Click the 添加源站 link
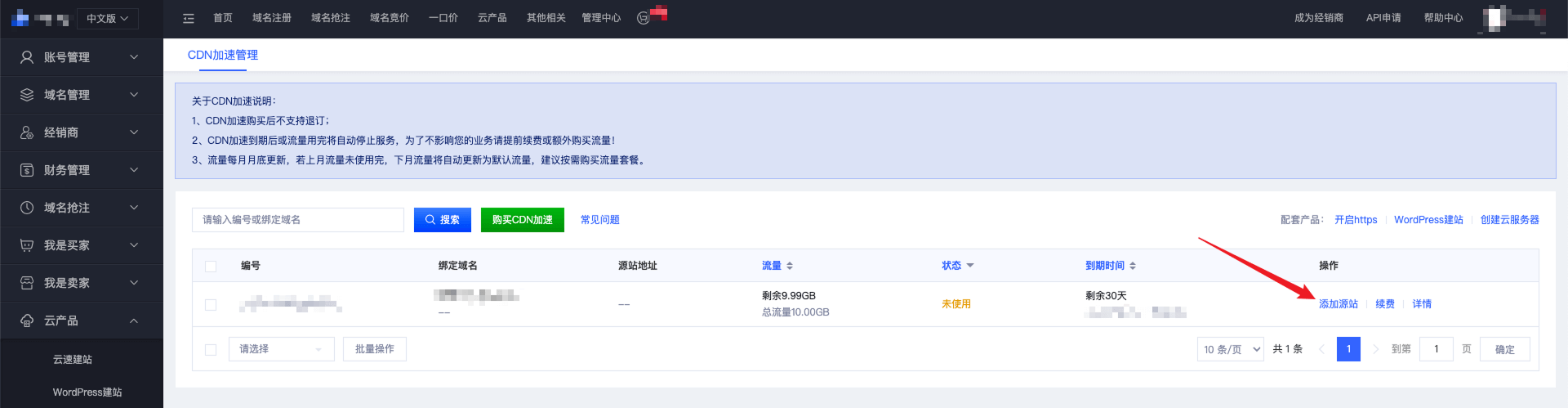Viewport: 1568px width, 408px height. [x=1339, y=304]
